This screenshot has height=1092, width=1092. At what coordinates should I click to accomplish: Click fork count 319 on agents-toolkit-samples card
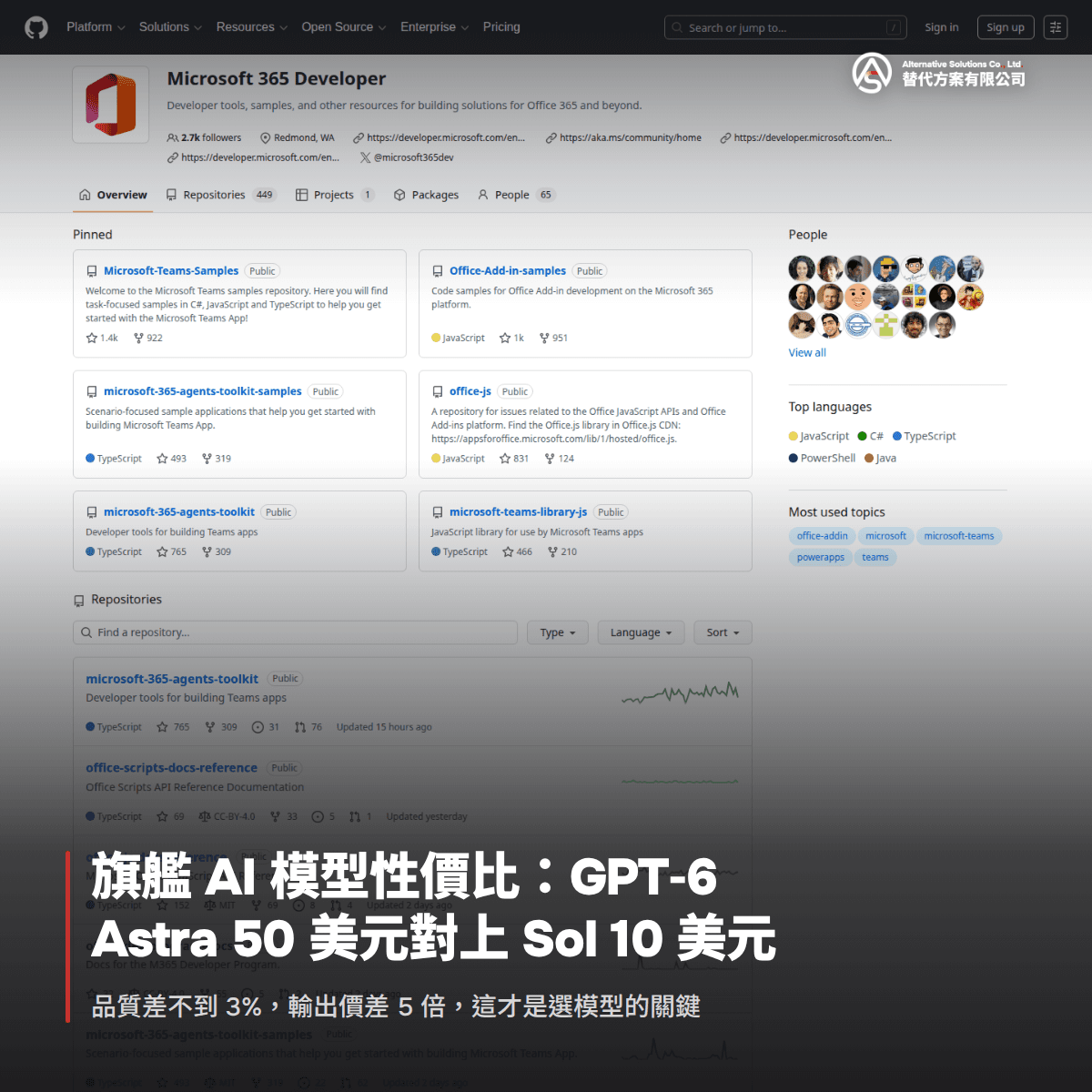tap(217, 459)
